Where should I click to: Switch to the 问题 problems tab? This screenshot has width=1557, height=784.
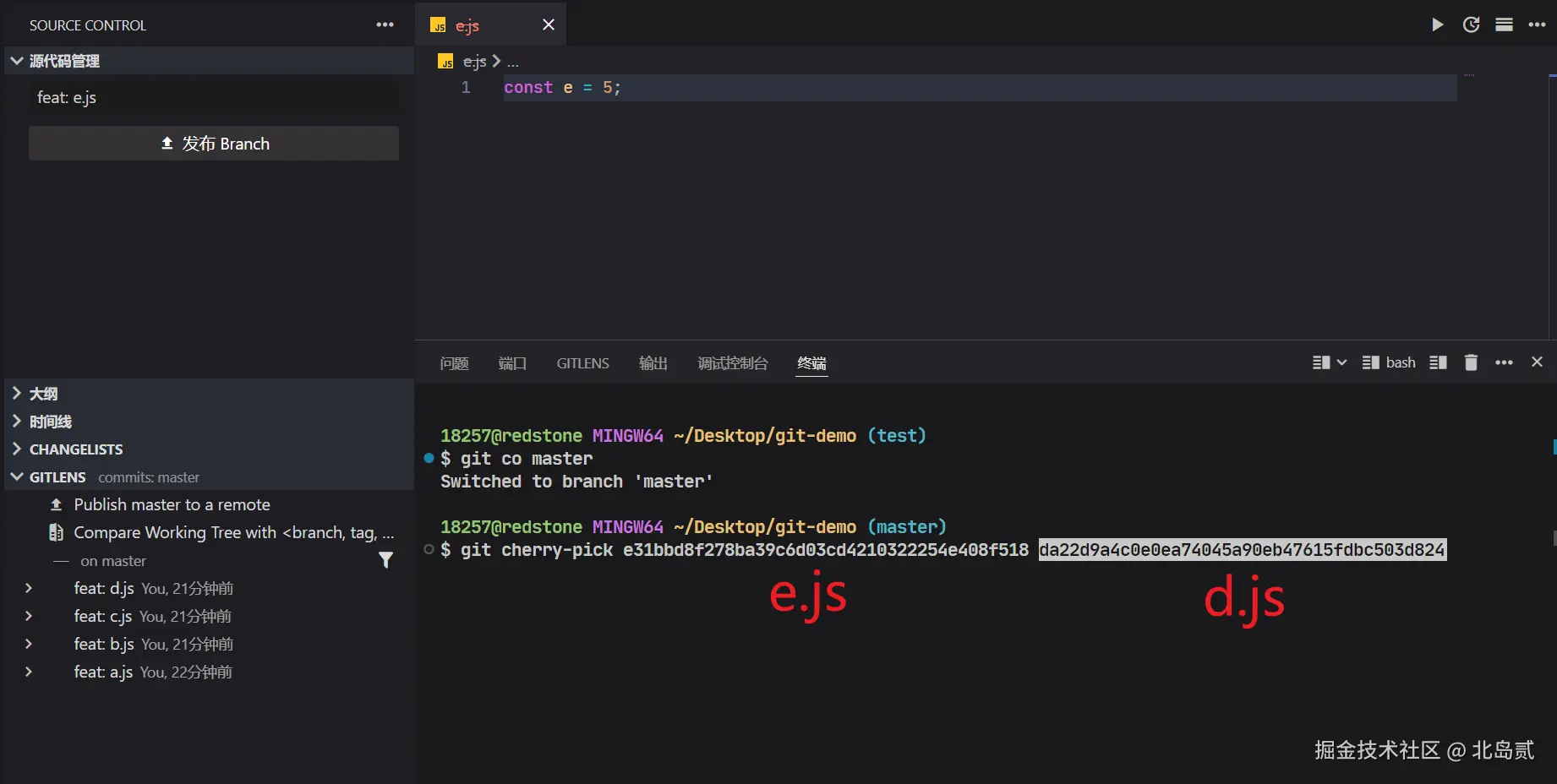[x=454, y=363]
